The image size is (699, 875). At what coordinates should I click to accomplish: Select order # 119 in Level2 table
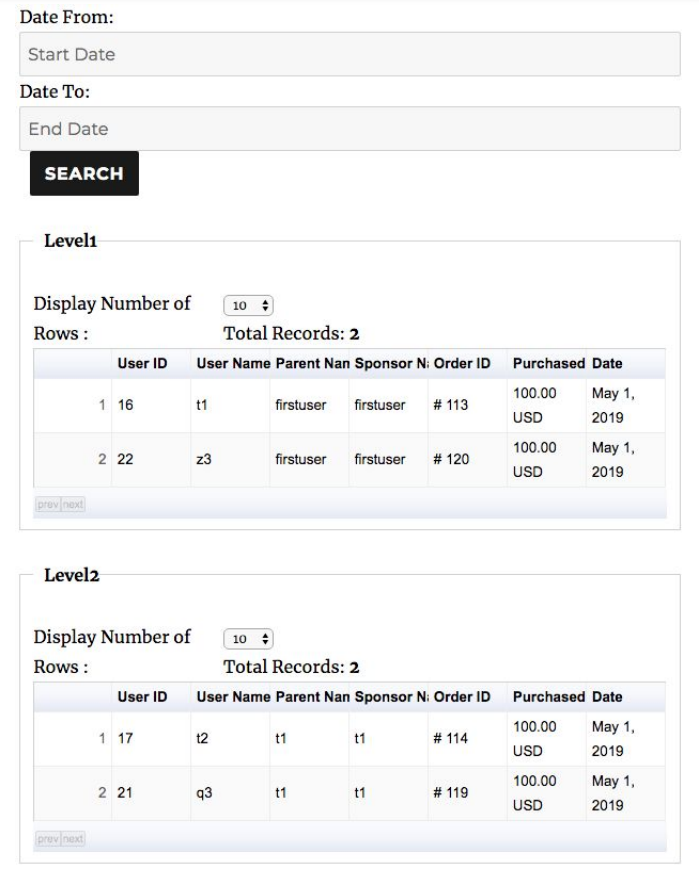pyautogui.click(x=451, y=792)
